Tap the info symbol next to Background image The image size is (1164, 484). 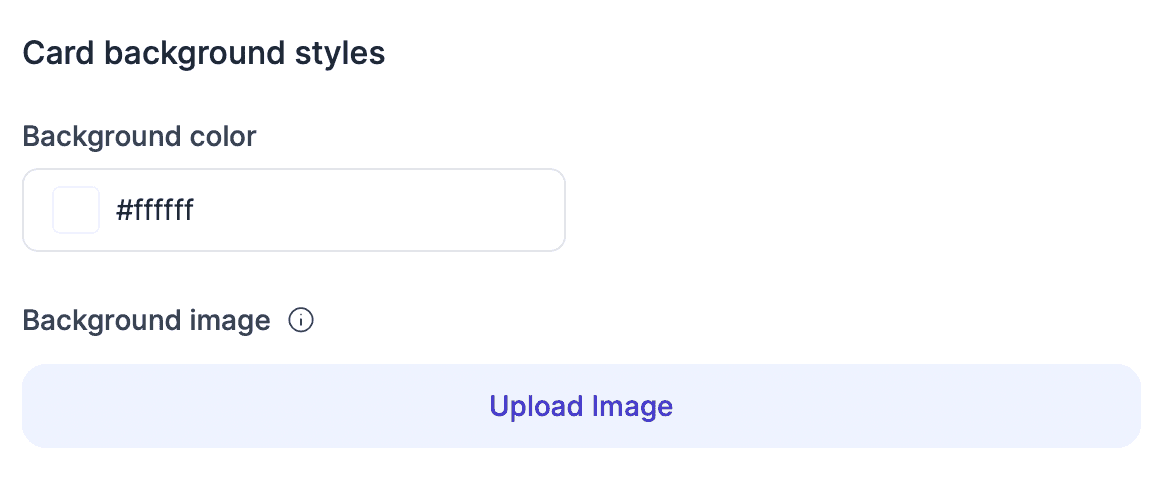coord(301,321)
